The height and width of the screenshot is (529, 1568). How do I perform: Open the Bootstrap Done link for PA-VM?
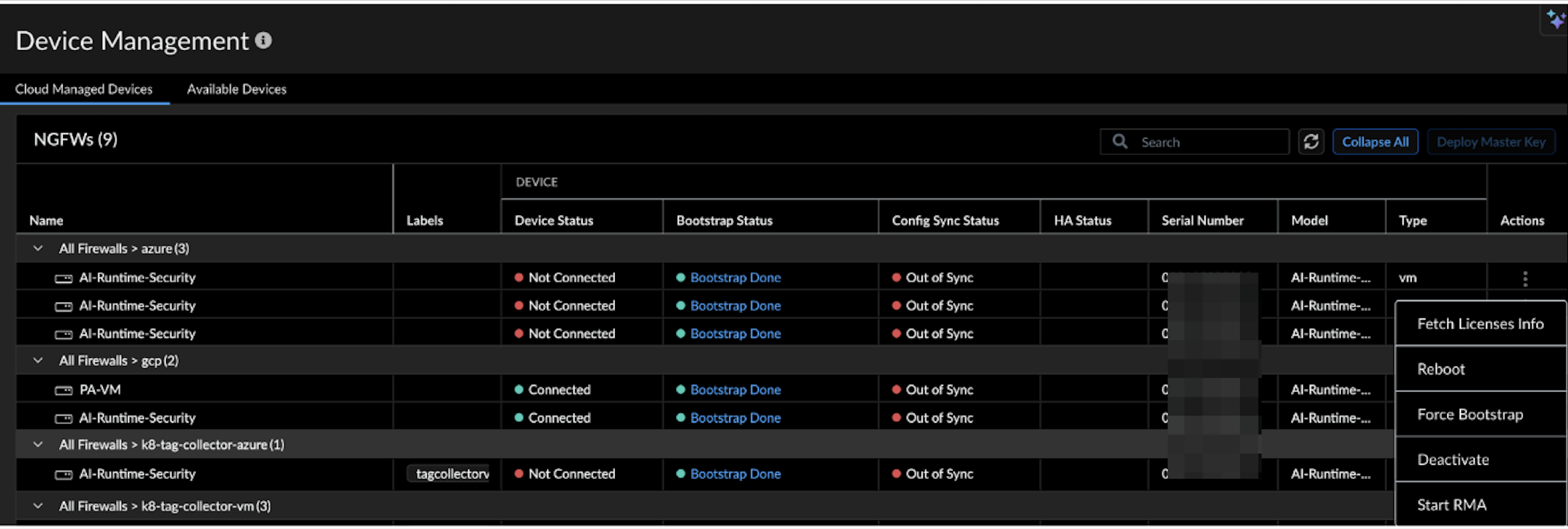click(x=735, y=390)
